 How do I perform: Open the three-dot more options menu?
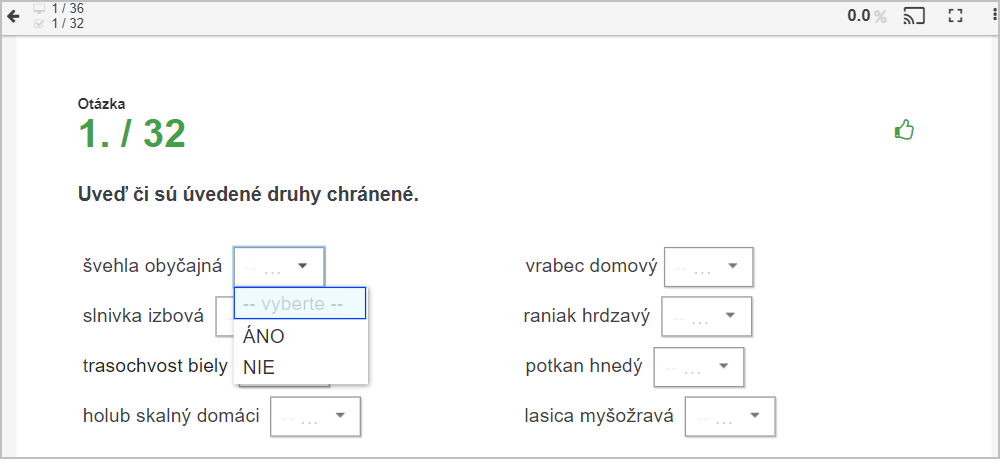(995, 17)
